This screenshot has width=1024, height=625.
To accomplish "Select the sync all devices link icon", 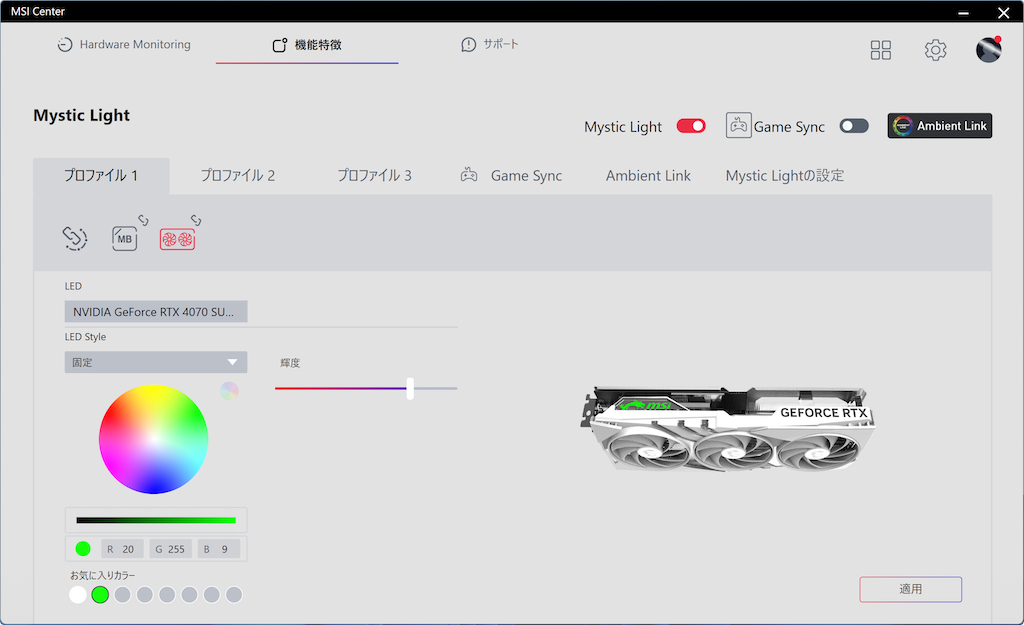I will coord(74,238).
